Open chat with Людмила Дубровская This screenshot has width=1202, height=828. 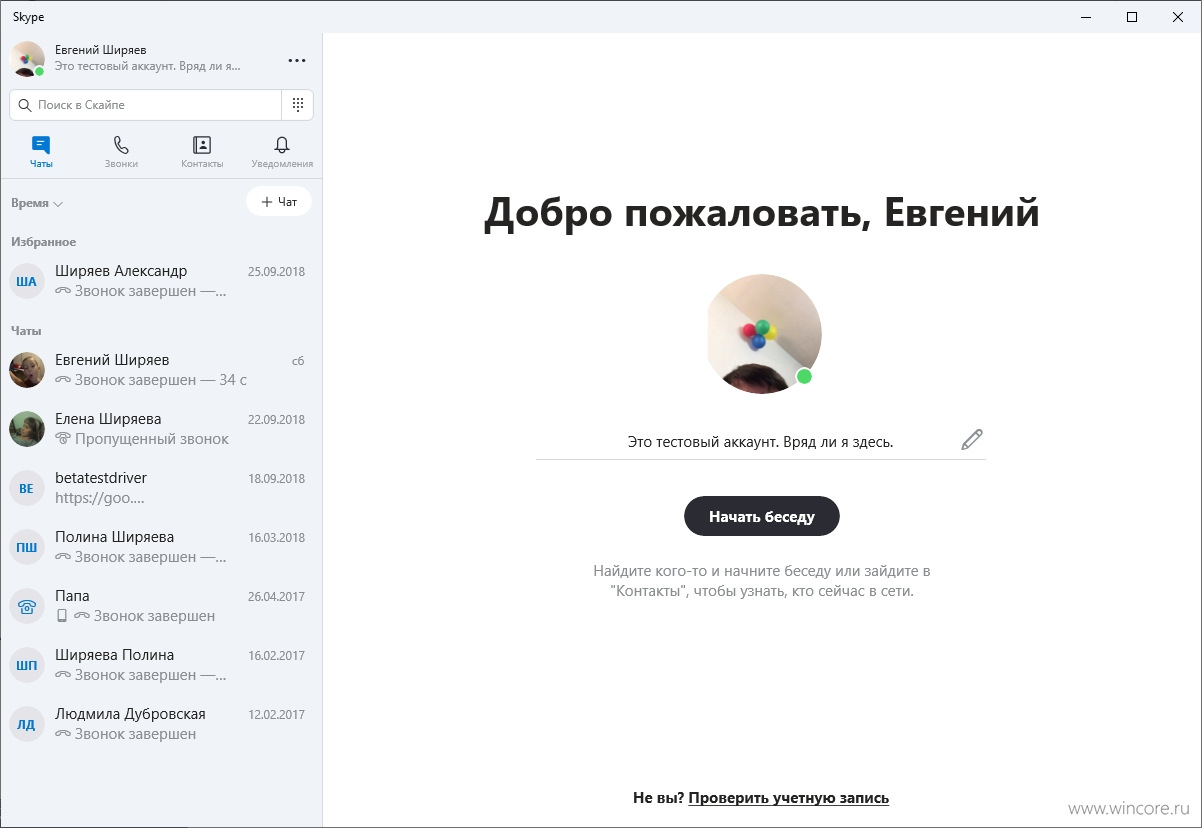coord(161,724)
